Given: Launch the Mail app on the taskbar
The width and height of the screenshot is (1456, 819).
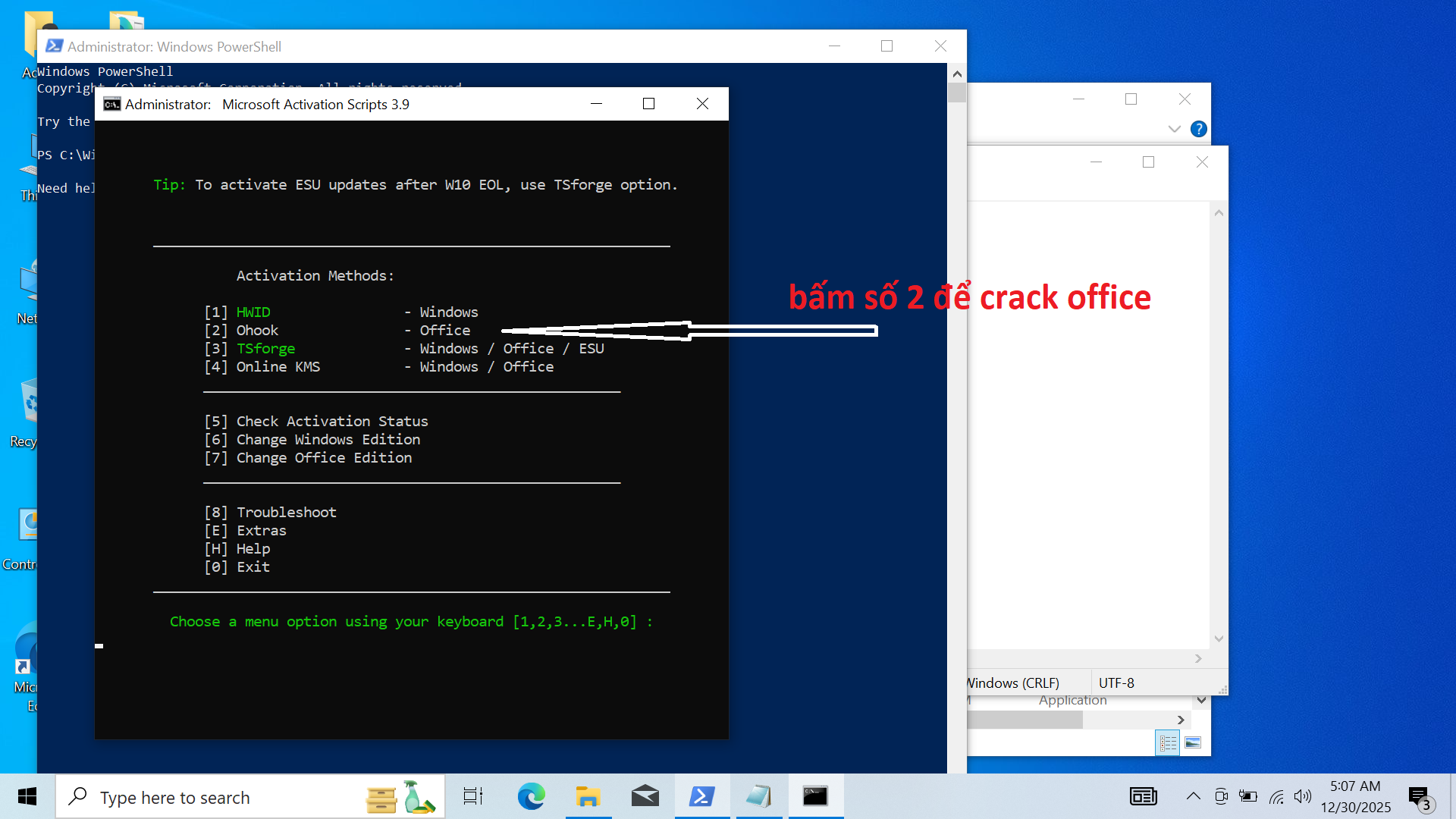Looking at the screenshot, I should [645, 796].
